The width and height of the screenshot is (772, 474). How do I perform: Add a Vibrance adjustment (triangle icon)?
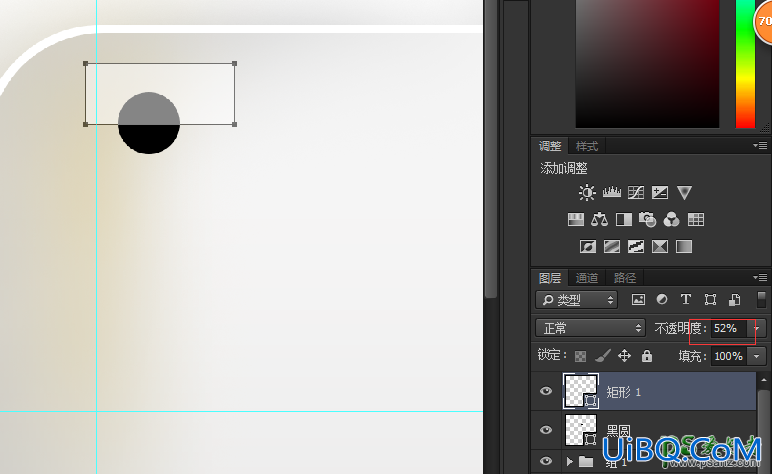[x=684, y=192]
